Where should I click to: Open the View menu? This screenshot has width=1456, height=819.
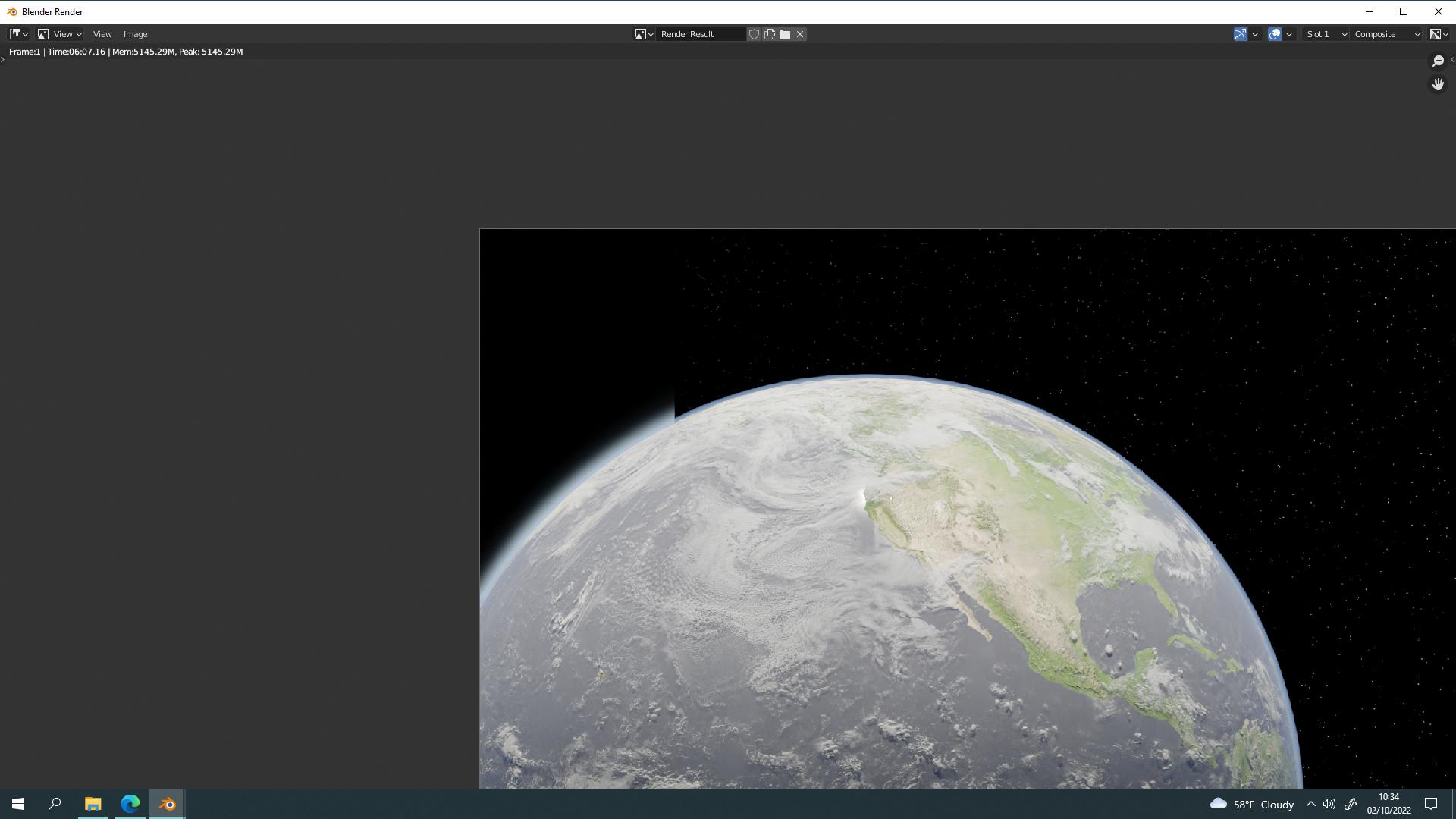pyautogui.click(x=102, y=34)
